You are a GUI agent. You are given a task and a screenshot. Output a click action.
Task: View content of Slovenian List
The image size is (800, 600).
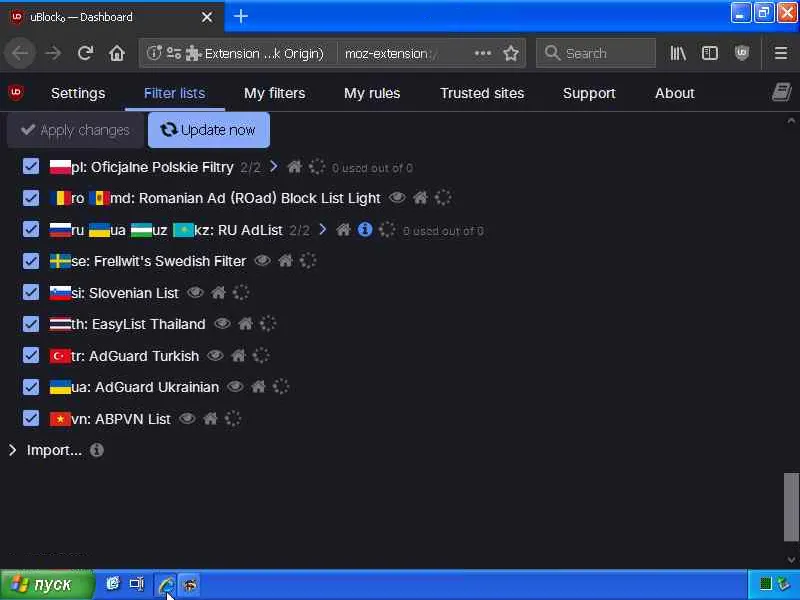click(x=195, y=292)
